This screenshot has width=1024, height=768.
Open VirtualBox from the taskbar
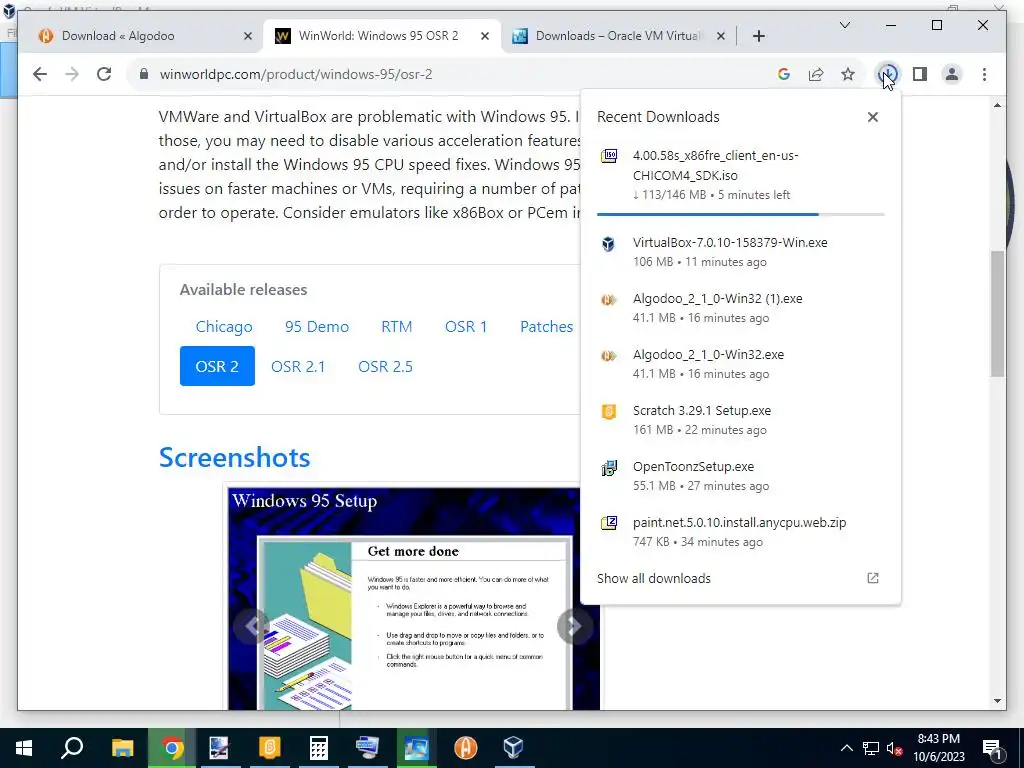click(x=514, y=748)
